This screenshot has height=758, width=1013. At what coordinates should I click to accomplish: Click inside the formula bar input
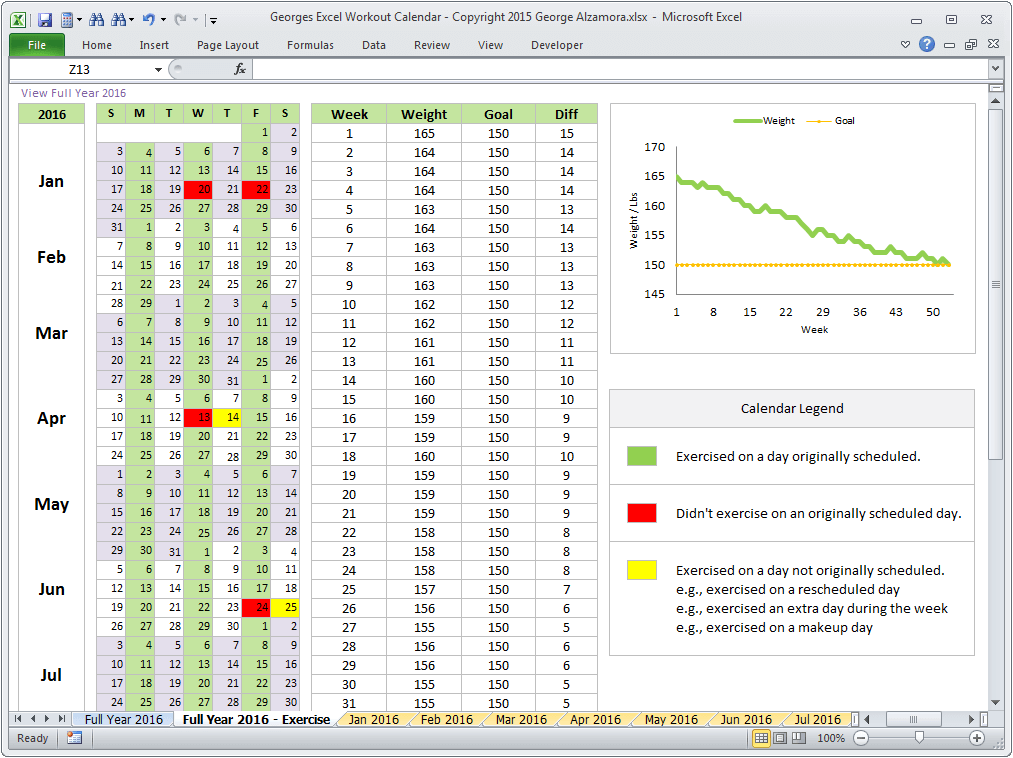tap(620, 69)
